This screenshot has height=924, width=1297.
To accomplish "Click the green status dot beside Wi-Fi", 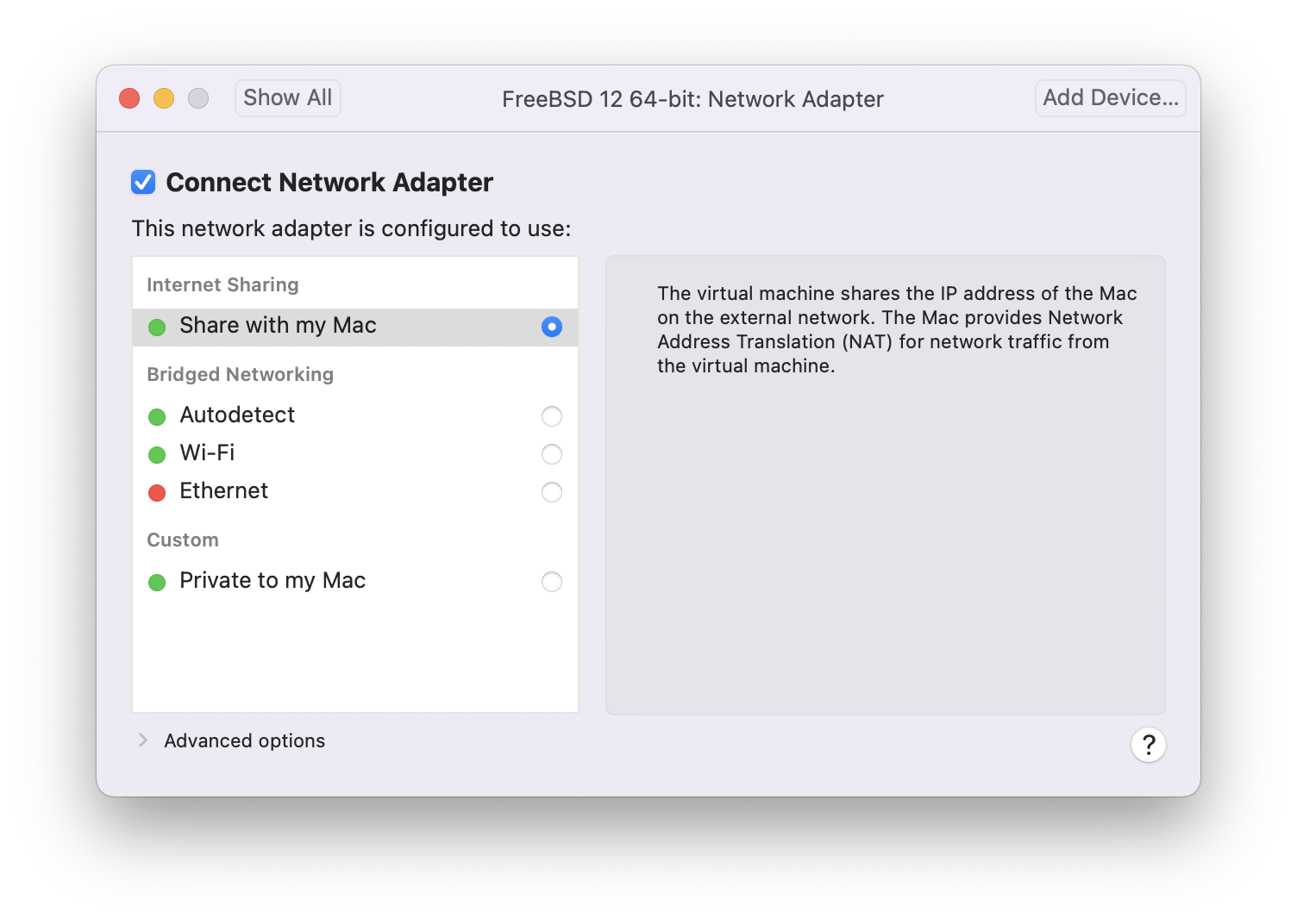I will (x=157, y=455).
